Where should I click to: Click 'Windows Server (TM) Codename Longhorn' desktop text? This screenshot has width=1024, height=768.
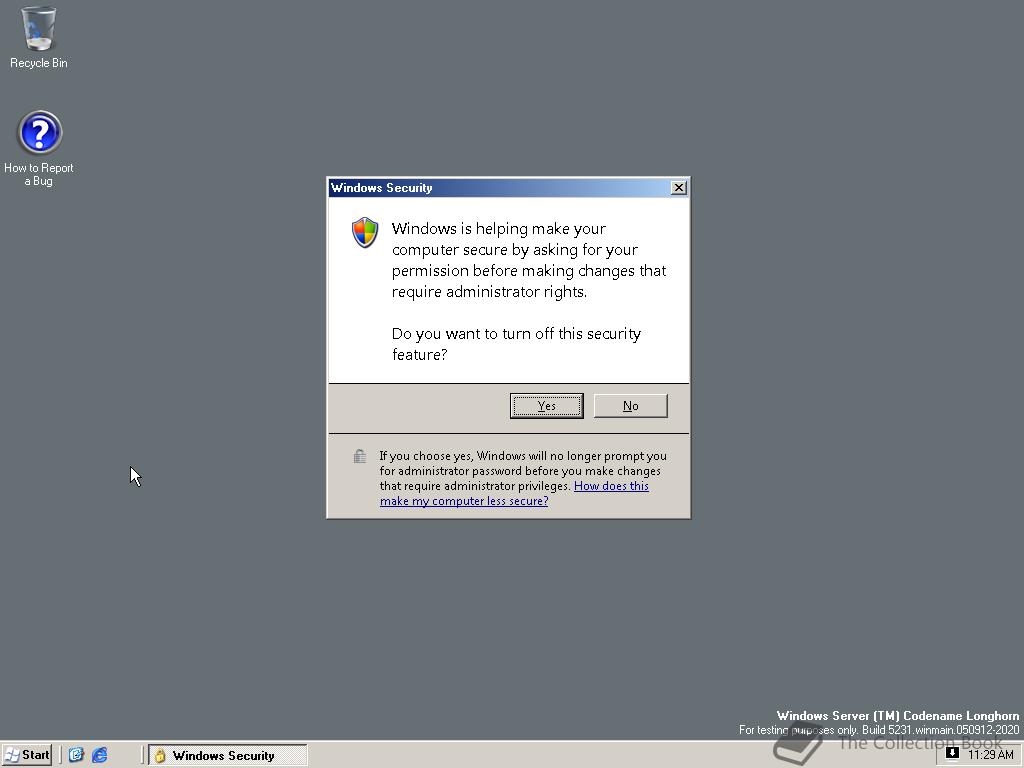(x=897, y=716)
